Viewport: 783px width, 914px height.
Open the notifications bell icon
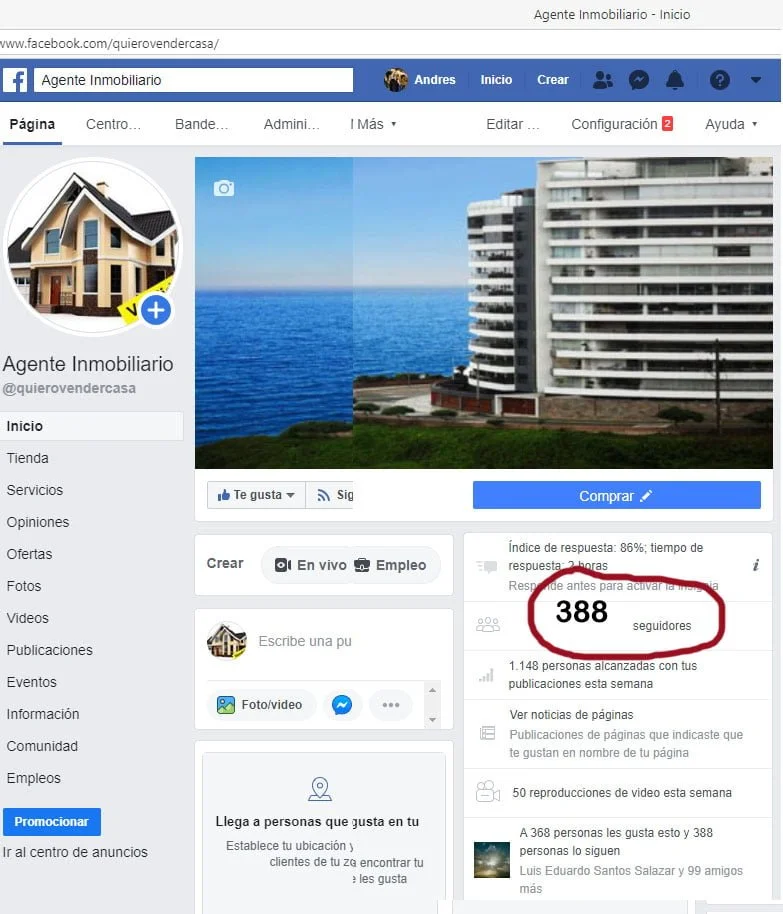tap(675, 80)
